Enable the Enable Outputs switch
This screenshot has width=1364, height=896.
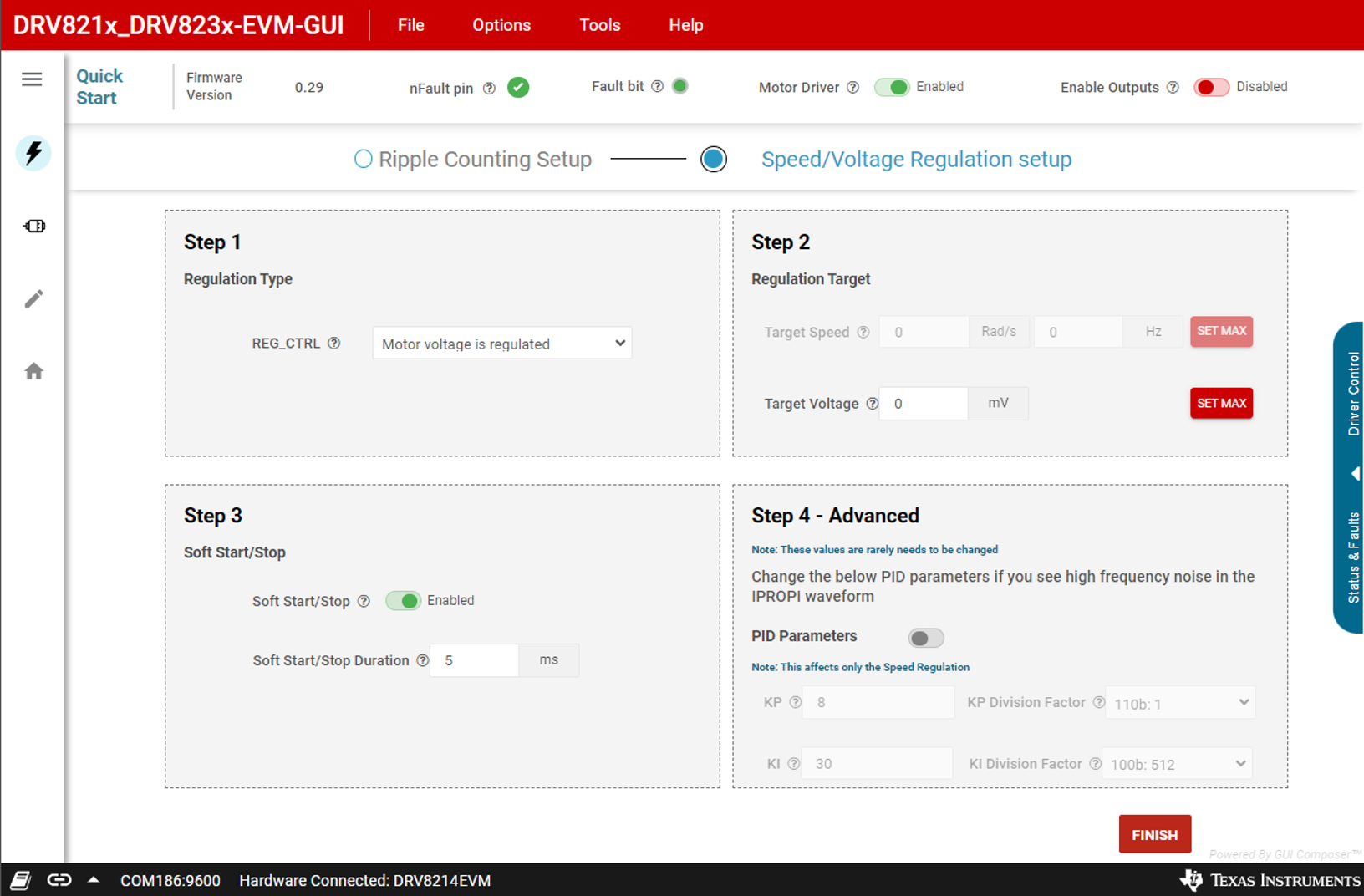pyautogui.click(x=1211, y=88)
